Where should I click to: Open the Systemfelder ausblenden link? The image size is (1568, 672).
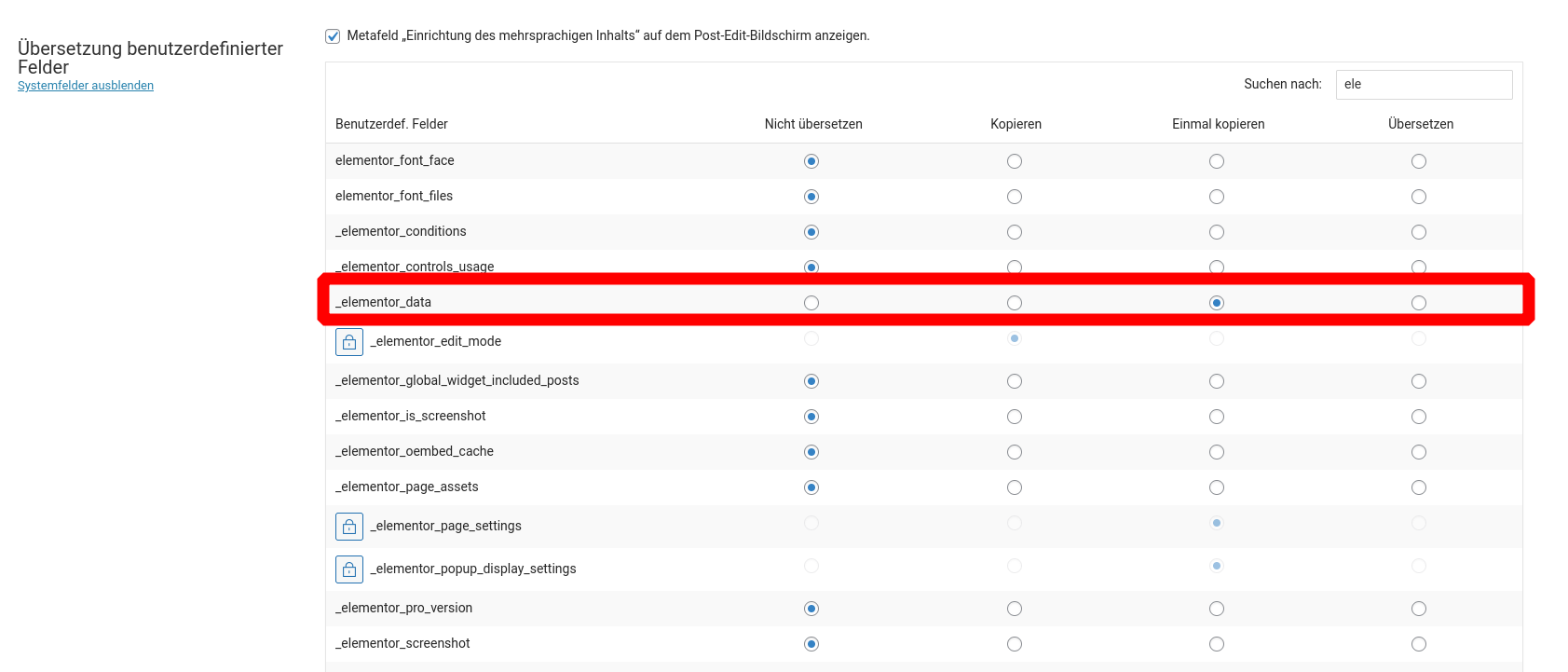tap(86, 86)
